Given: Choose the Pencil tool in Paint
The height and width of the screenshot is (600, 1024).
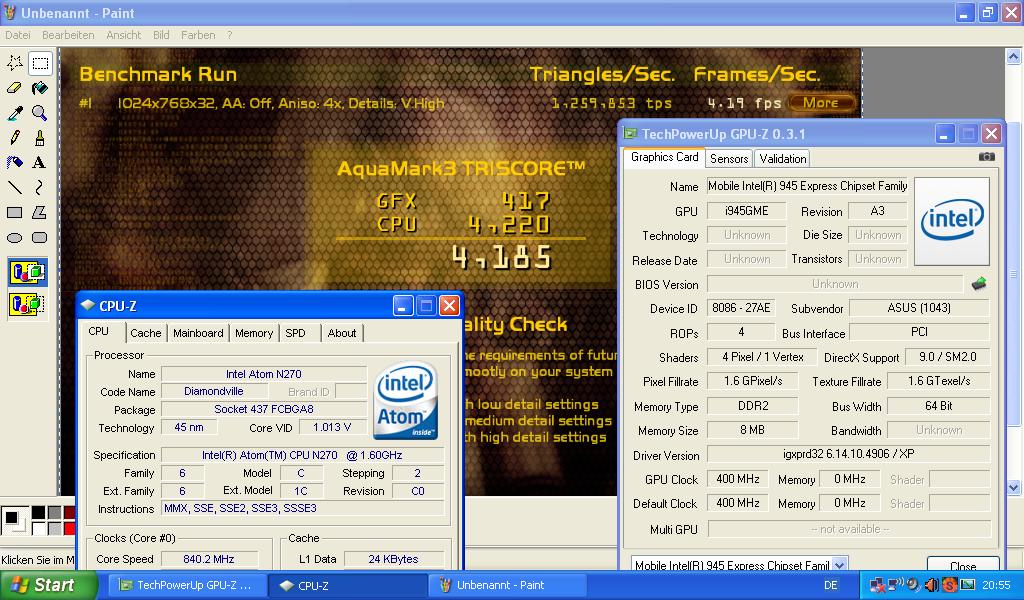Looking at the screenshot, I should pyautogui.click(x=14, y=138).
